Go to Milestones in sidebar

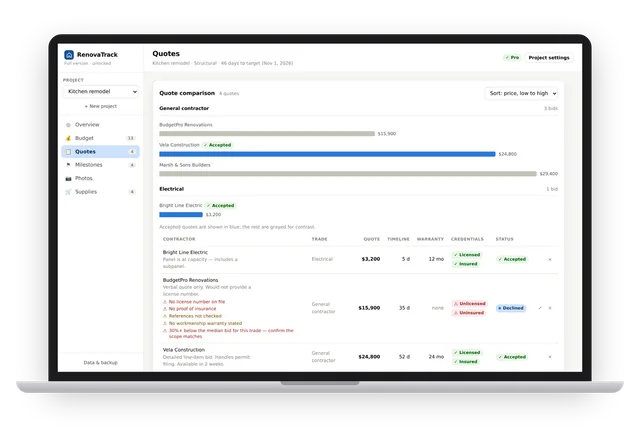point(100,165)
